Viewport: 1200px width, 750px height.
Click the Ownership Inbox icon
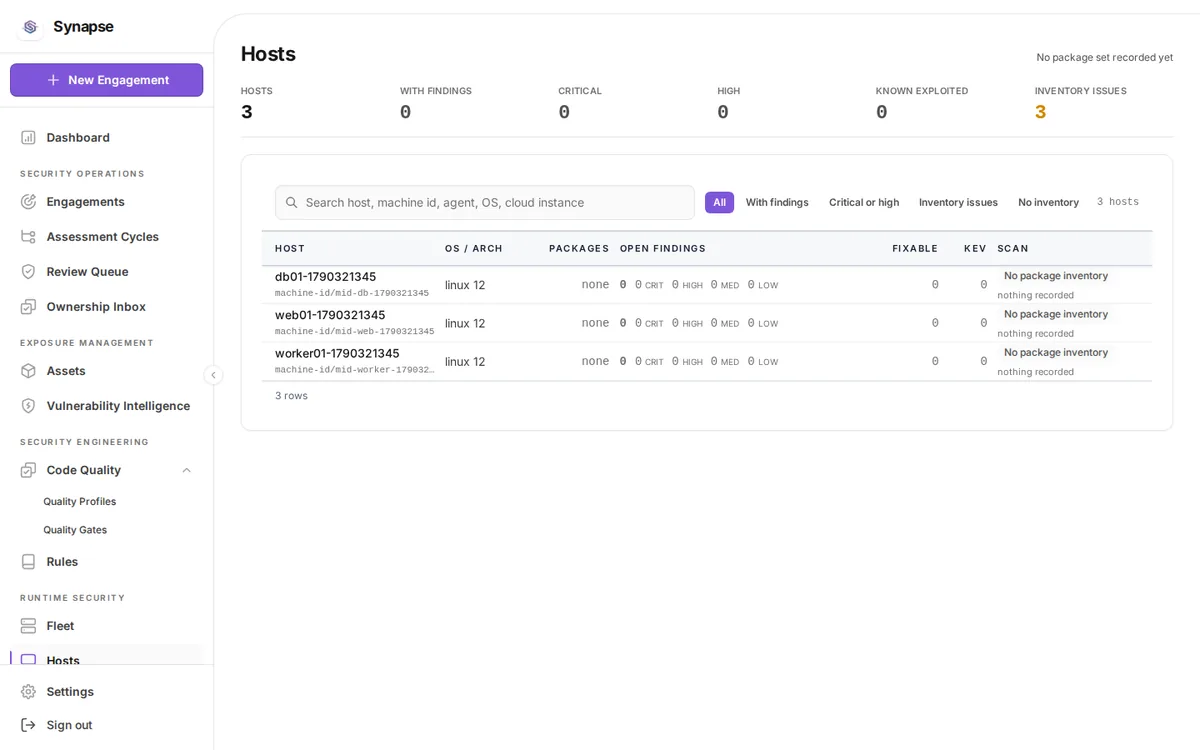(x=28, y=307)
